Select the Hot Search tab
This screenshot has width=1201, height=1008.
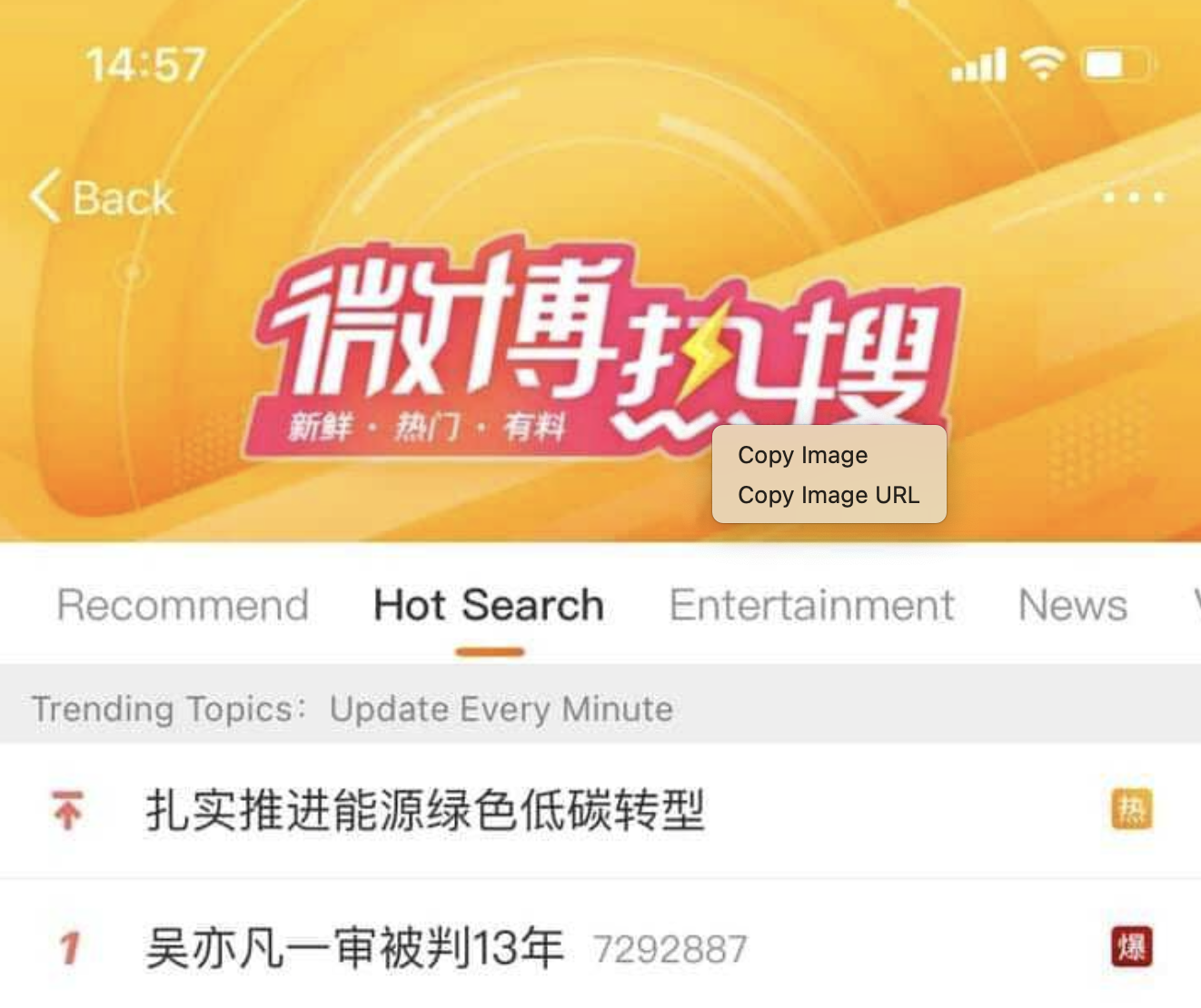pyautogui.click(x=489, y=605)
